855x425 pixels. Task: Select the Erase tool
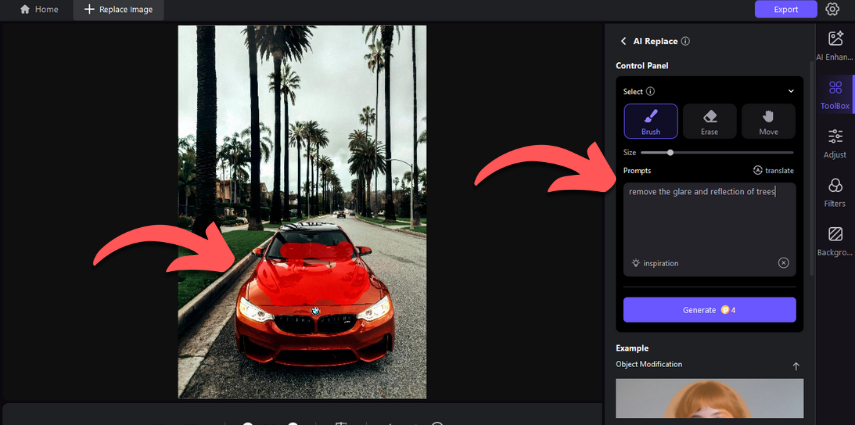coord(709,121)
